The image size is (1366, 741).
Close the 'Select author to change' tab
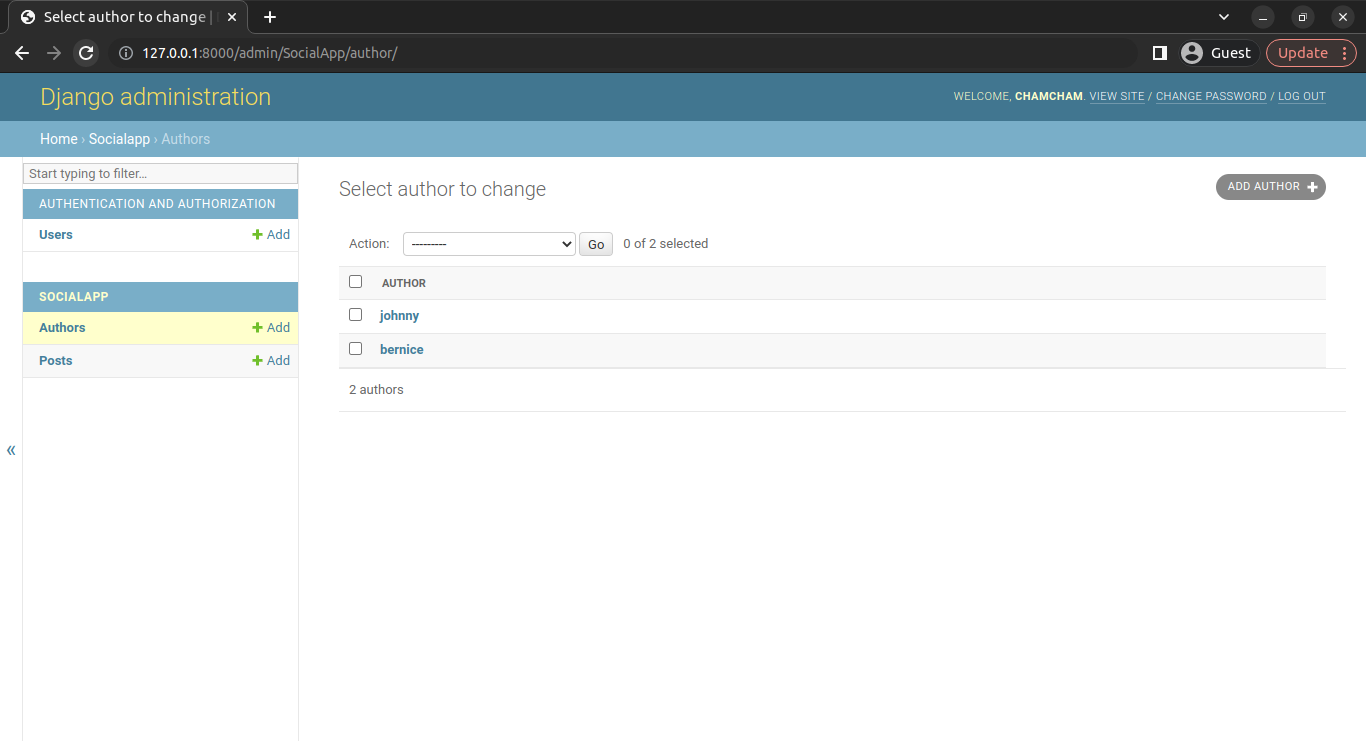click(x=232, y=17)
